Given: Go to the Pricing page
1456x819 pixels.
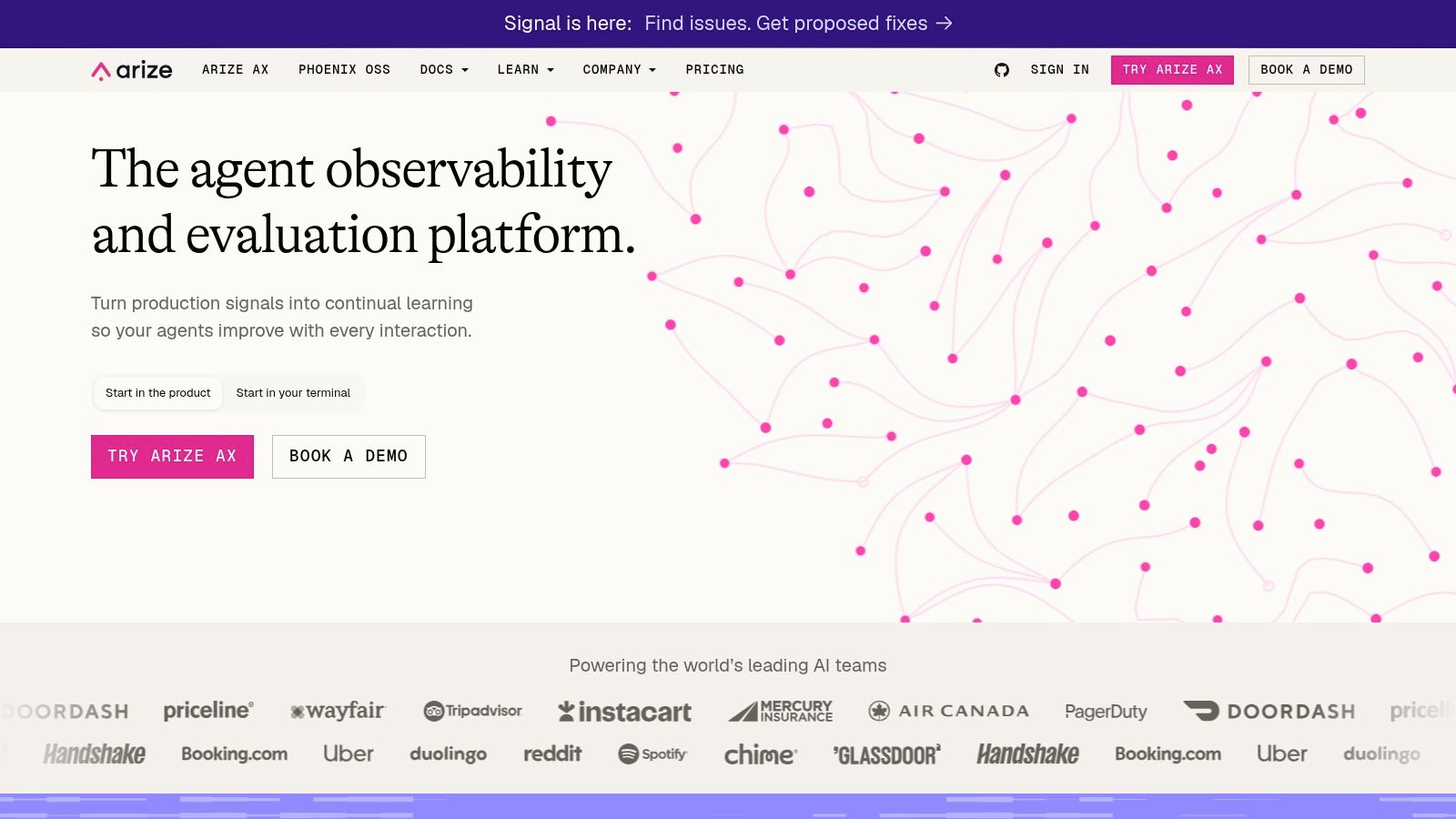Looking at the screenshot, I should 714,70.
